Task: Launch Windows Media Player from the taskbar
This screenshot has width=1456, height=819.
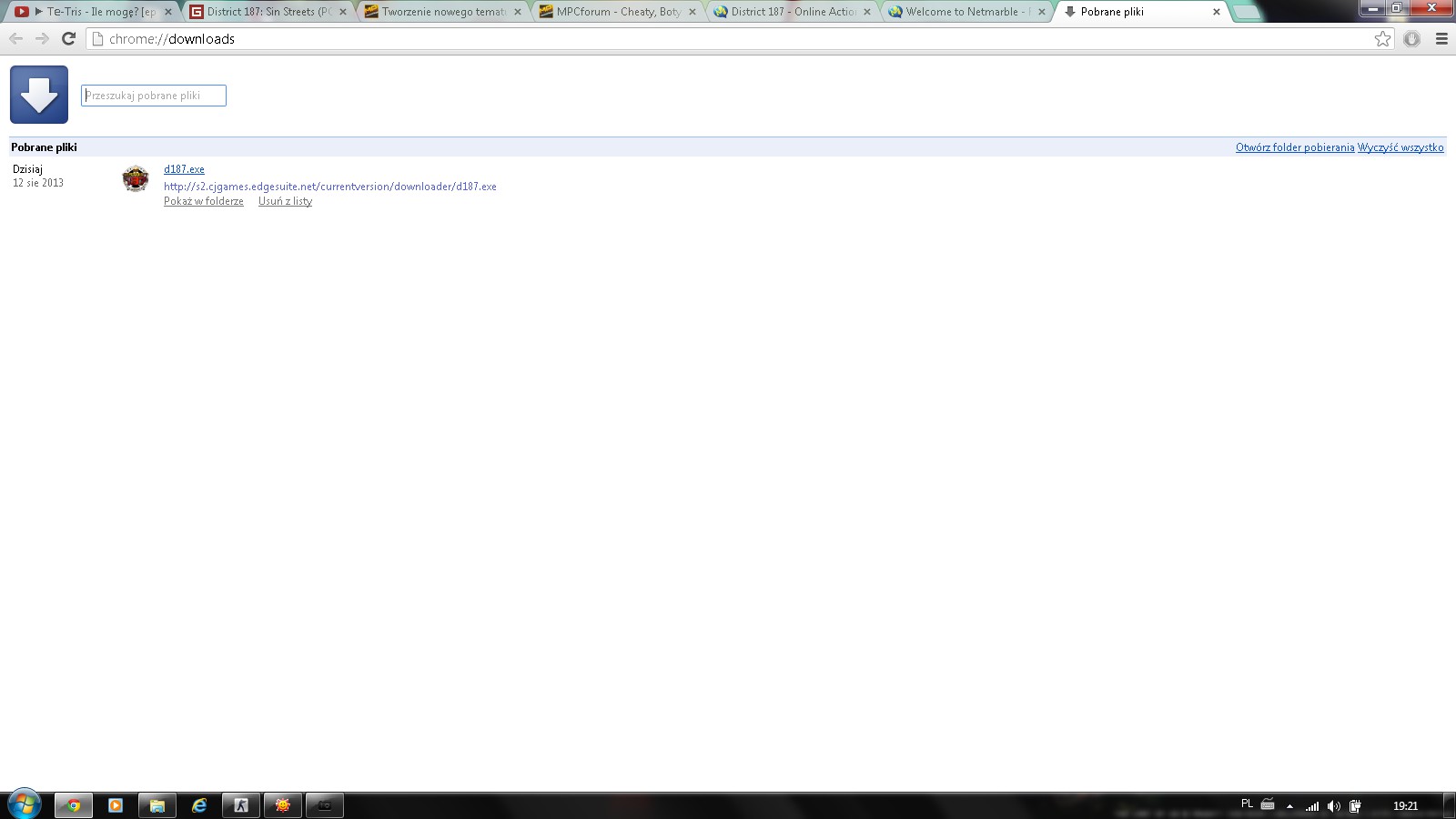Action: (x=116, y=805)
